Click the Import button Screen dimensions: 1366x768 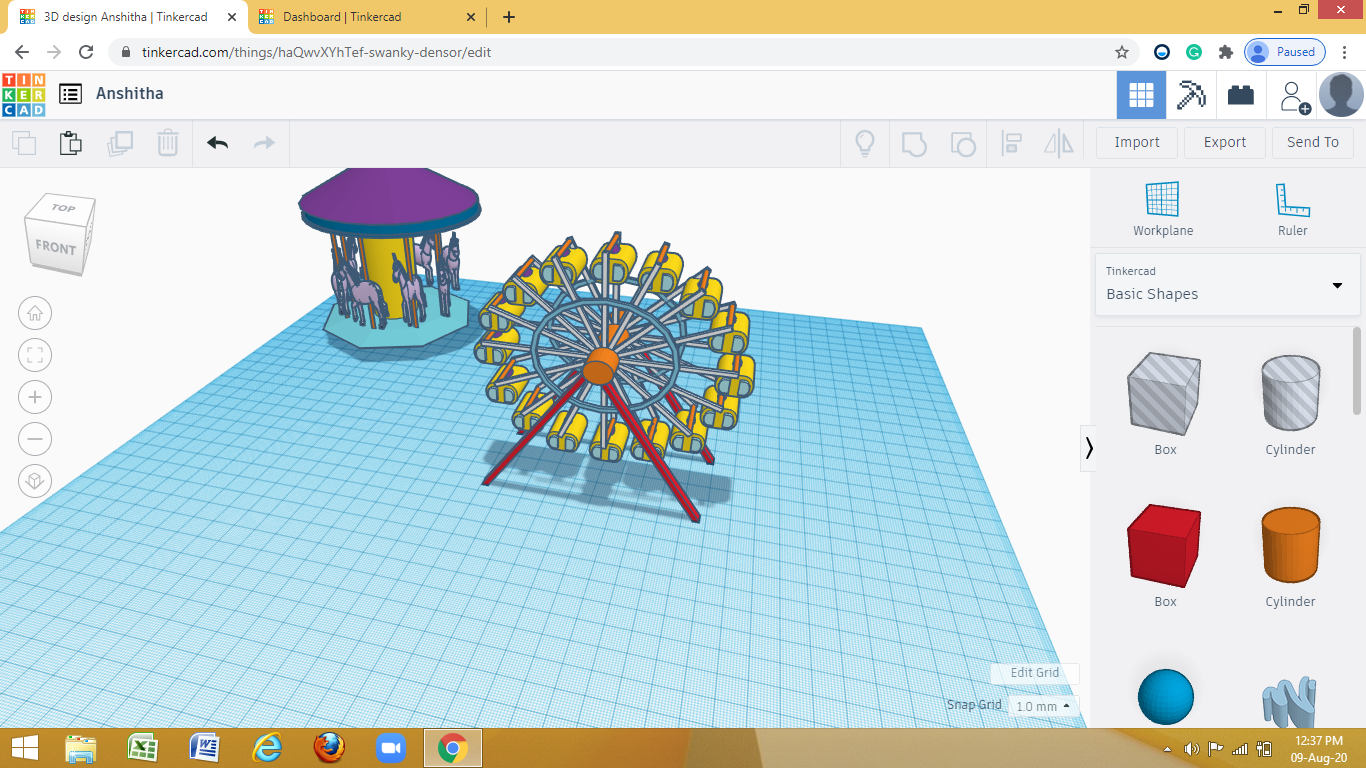[1137, 142]
